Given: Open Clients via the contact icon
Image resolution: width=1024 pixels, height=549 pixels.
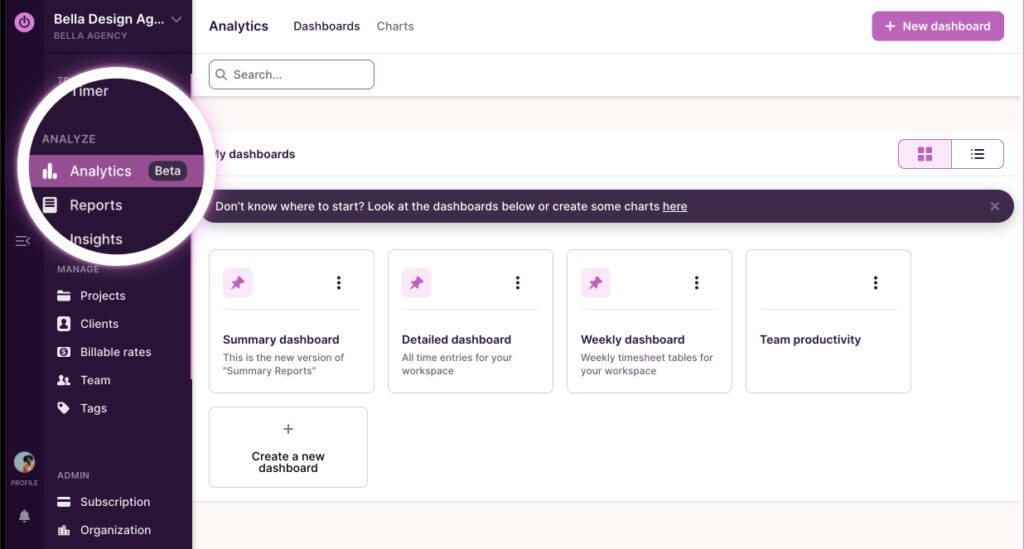Looking at the screenshot, I should pyautogui.click(x=63, y=324).
